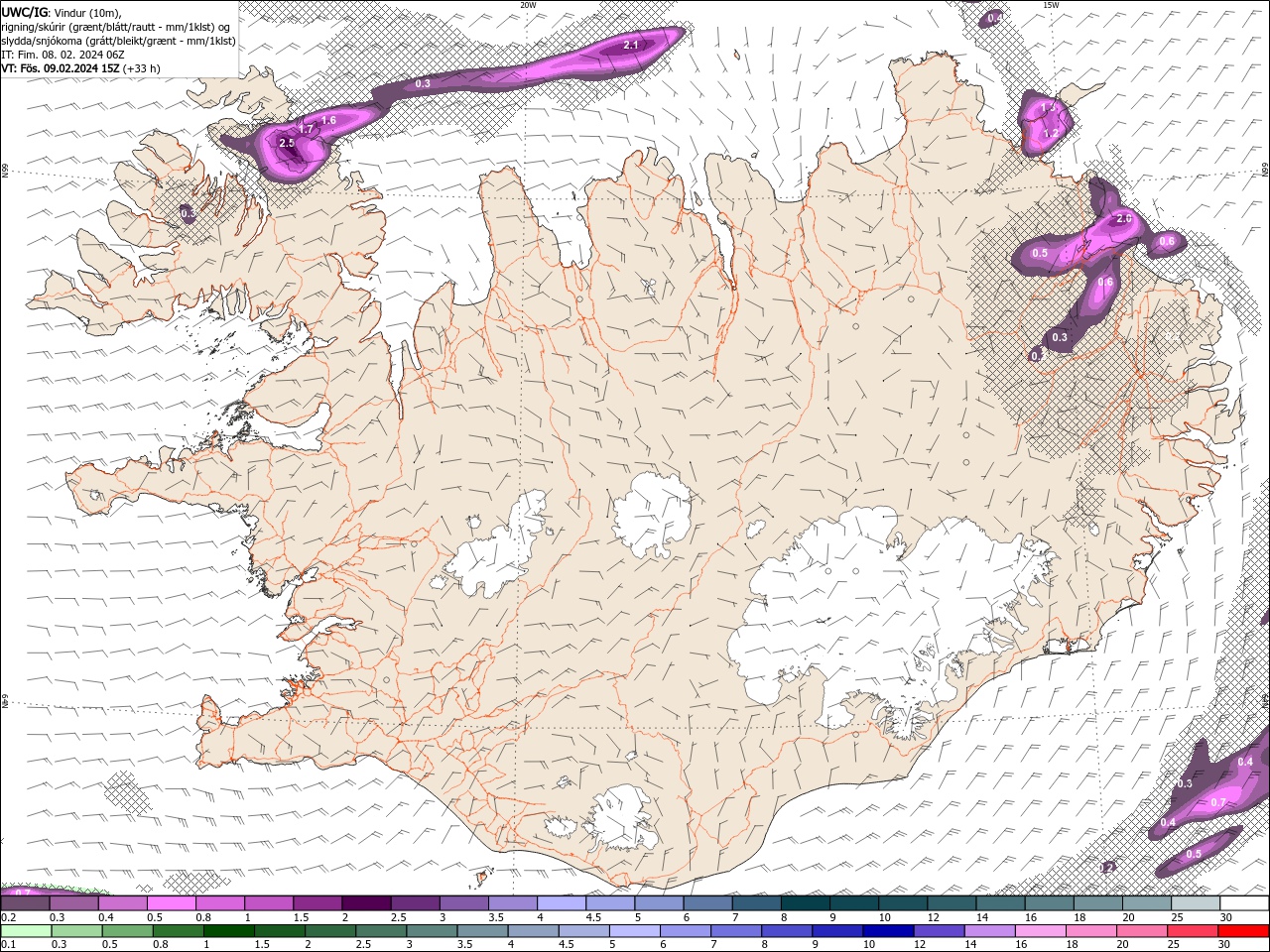The height and width of the screenshot is (952, 1270).
Task: Click the 'rigning/skúrir' legend description line
Action: (x=116, y=26)
